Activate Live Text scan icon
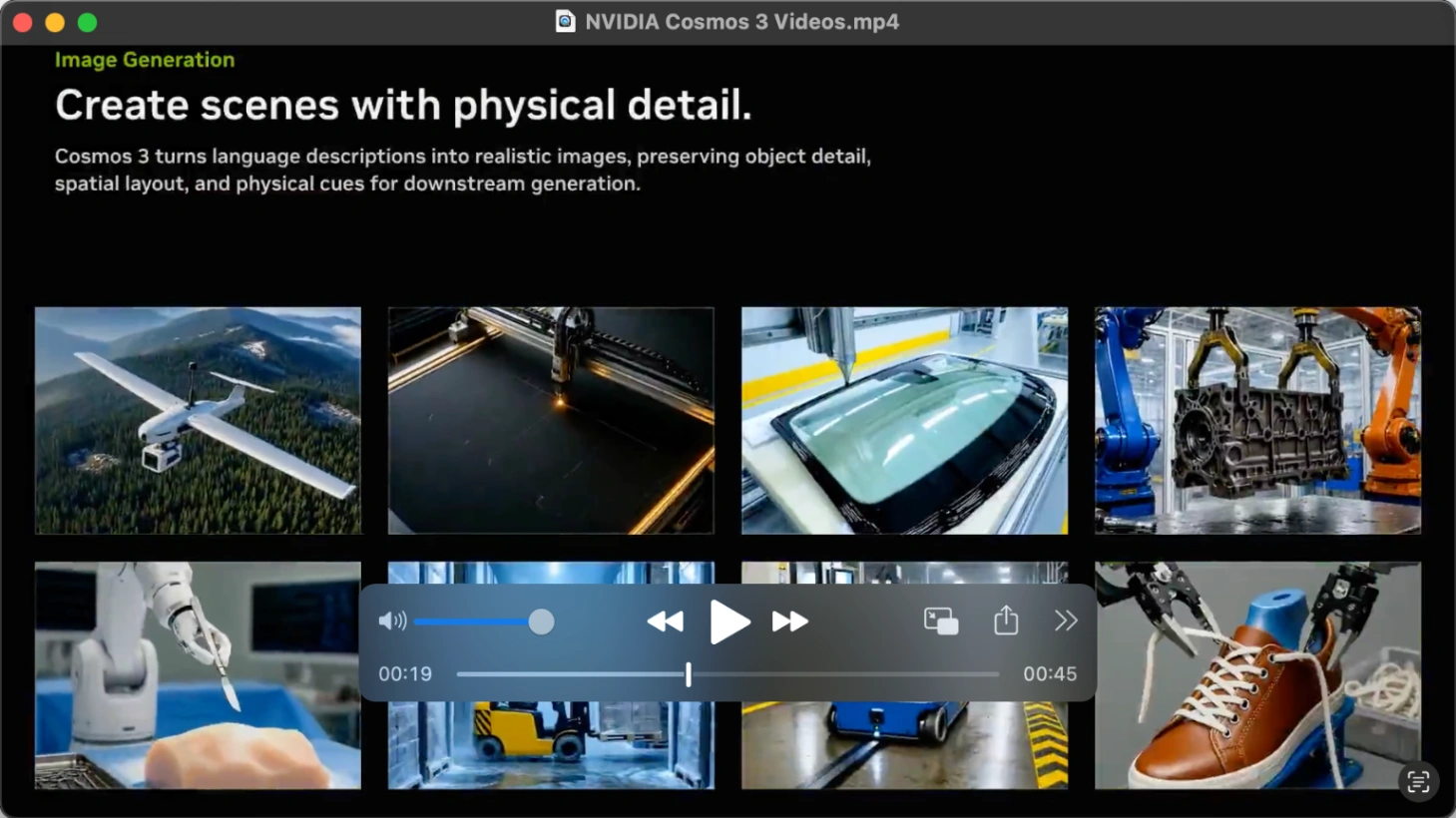The image size is (1456, 818). [x=1418, y=781]
